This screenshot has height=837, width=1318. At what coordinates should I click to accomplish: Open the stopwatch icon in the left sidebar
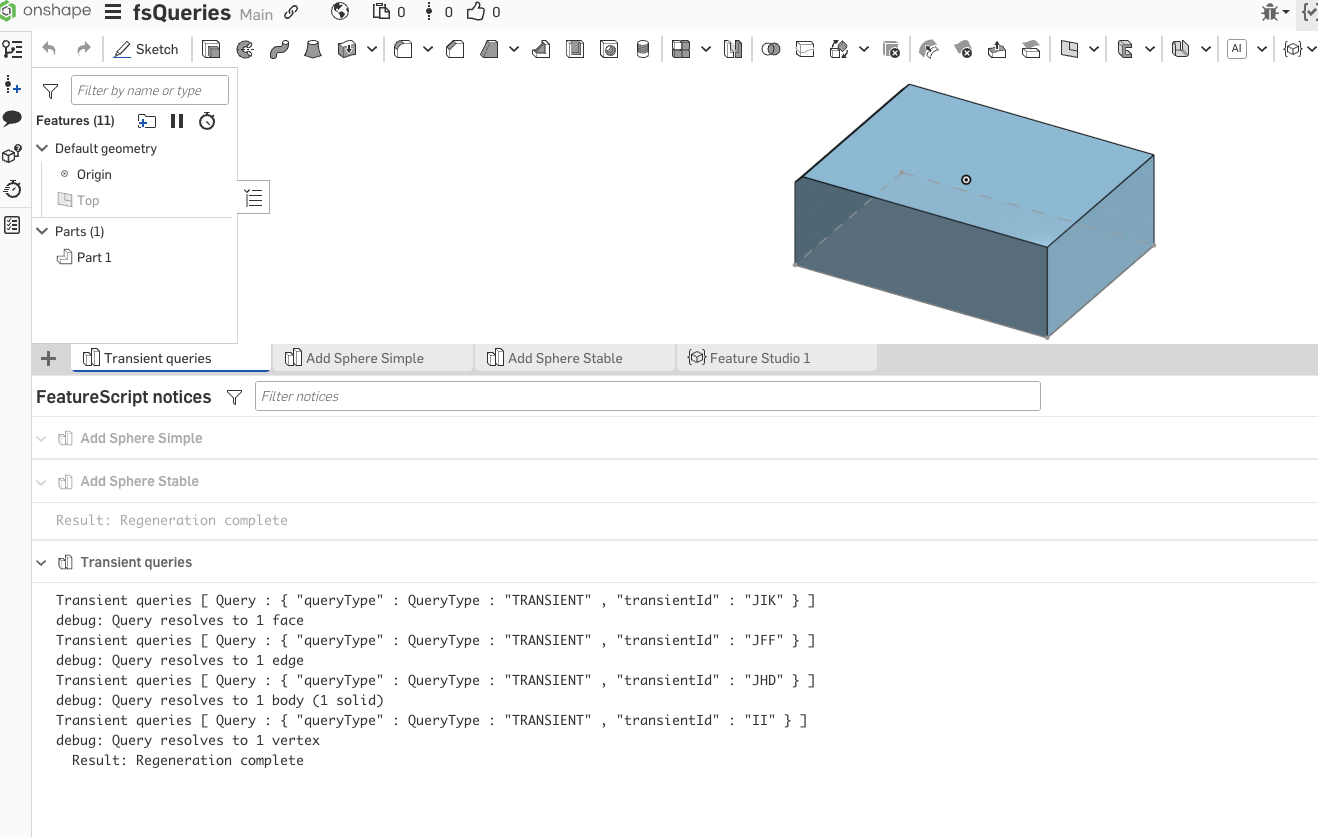point(12,189)
